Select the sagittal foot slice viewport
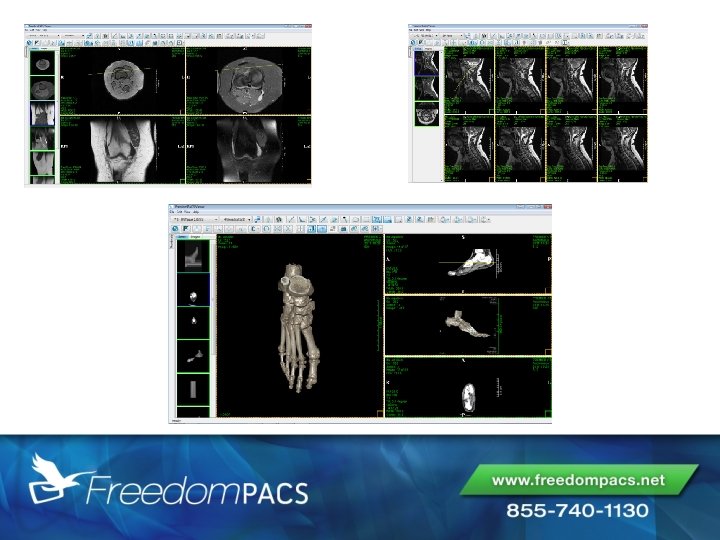This screenshot has width=720, height=540. coord(468,264)
